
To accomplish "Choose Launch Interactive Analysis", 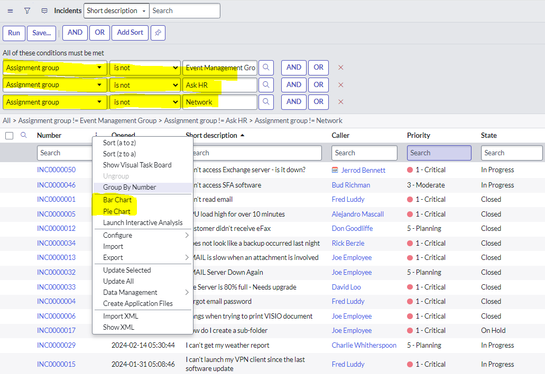I will 143,222.
